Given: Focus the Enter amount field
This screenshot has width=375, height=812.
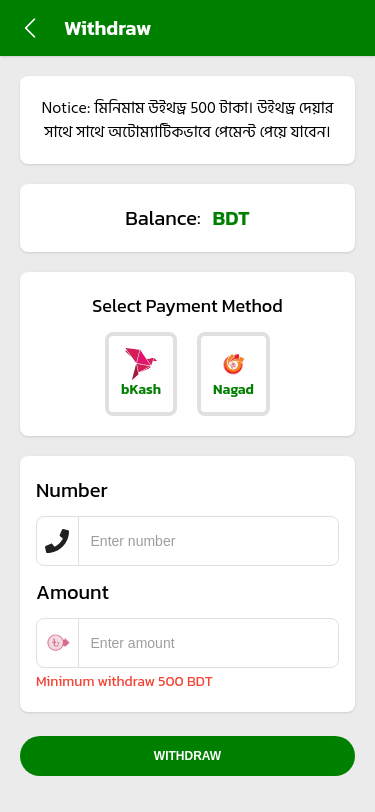Looking at the screenshot, I should click(208, 643).
